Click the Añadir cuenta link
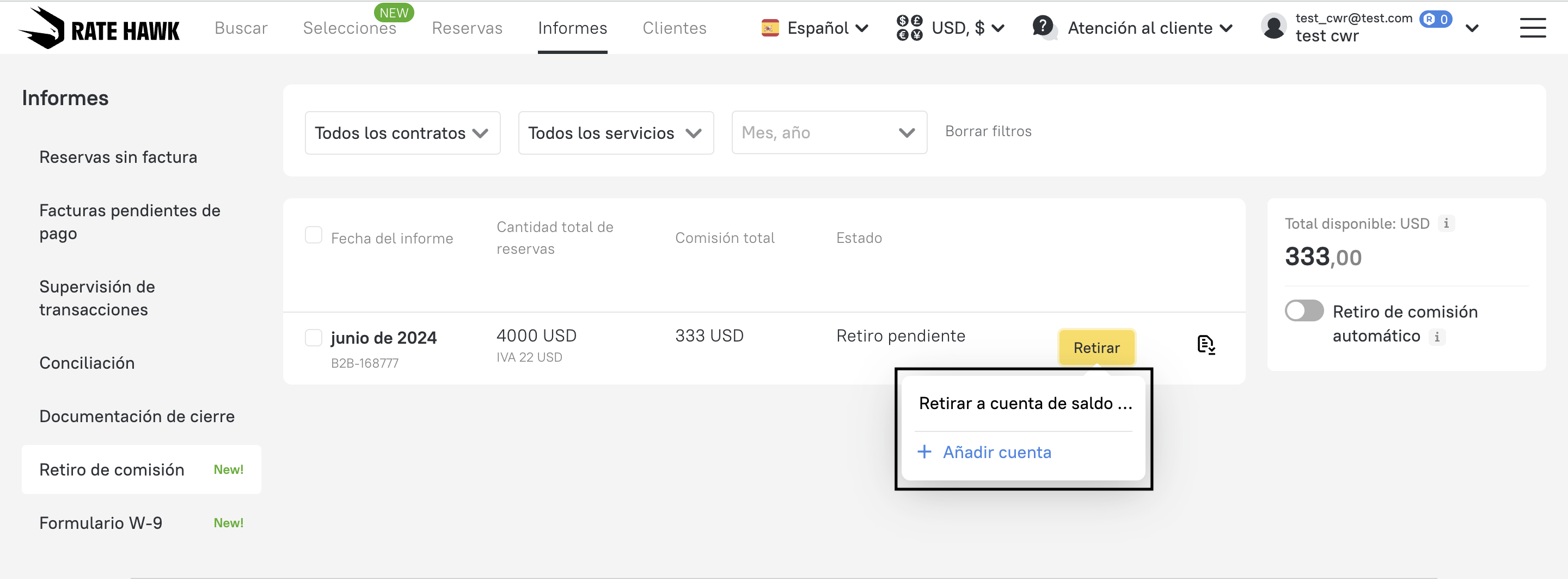Image resolution: width=1568 pixels, height=579 pixels. [x=996, y=453]
